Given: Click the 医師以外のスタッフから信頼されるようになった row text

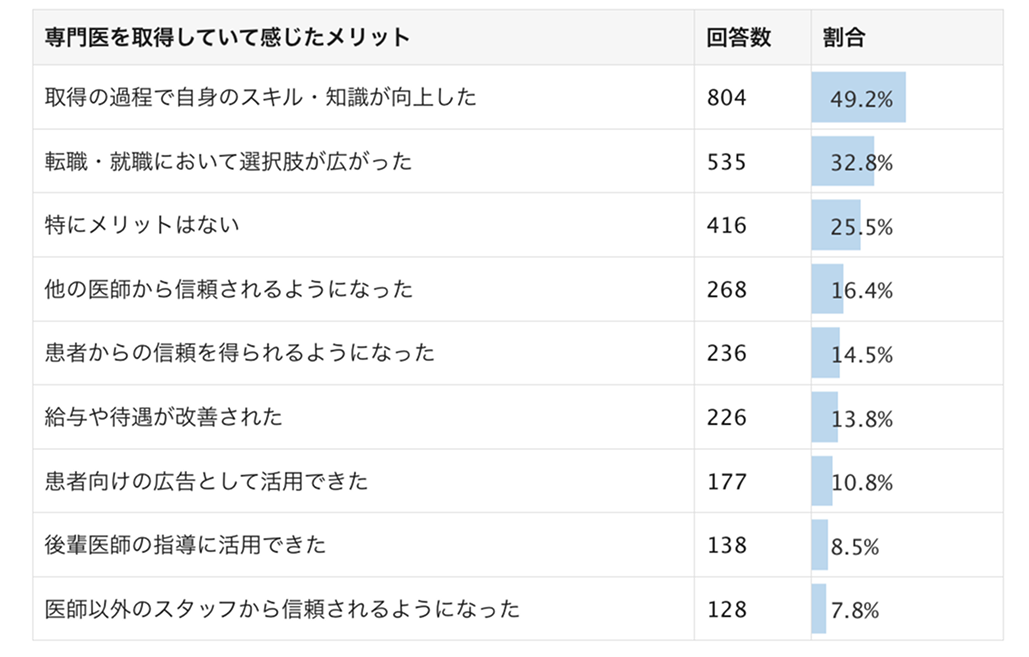Looking at the screenshot, I should coord(283,609).
